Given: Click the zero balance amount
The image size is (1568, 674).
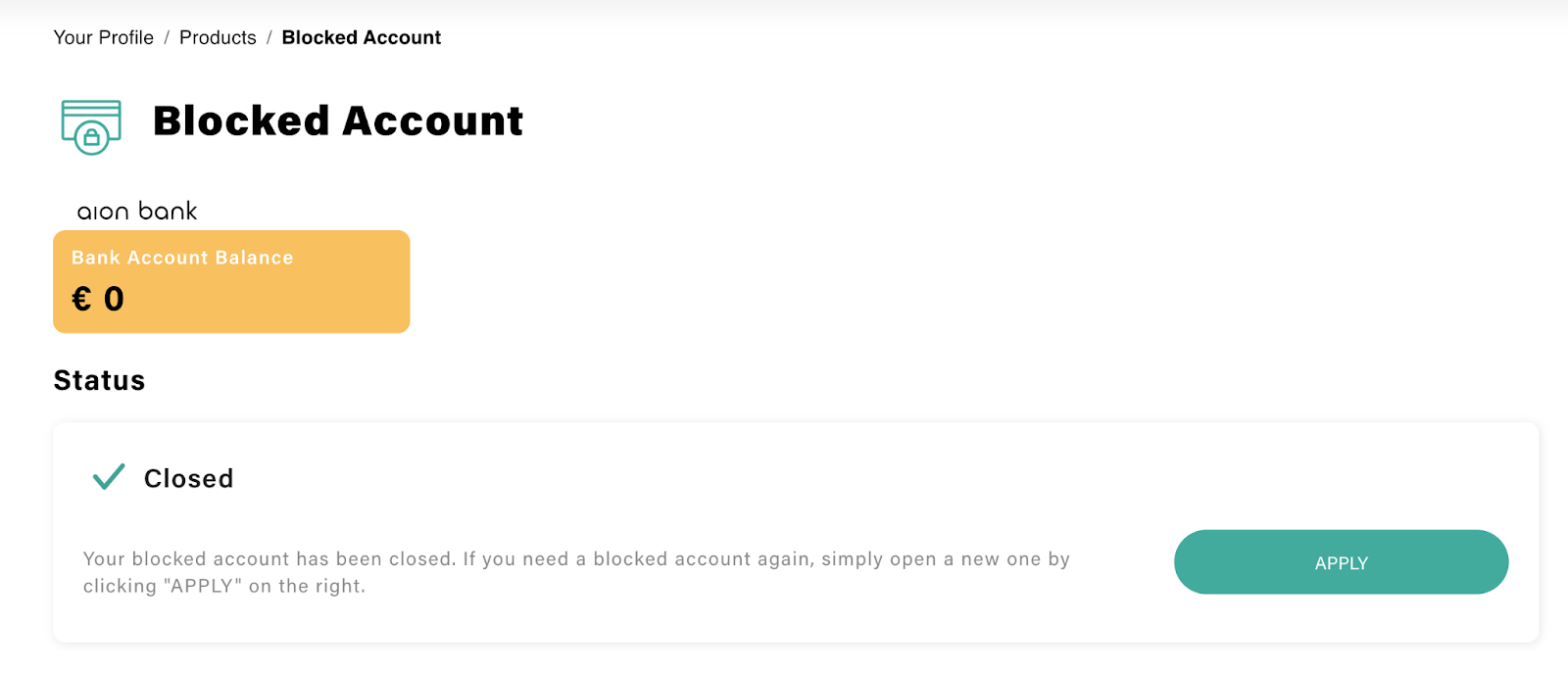Looking at the screenshot, I should 114,299.
